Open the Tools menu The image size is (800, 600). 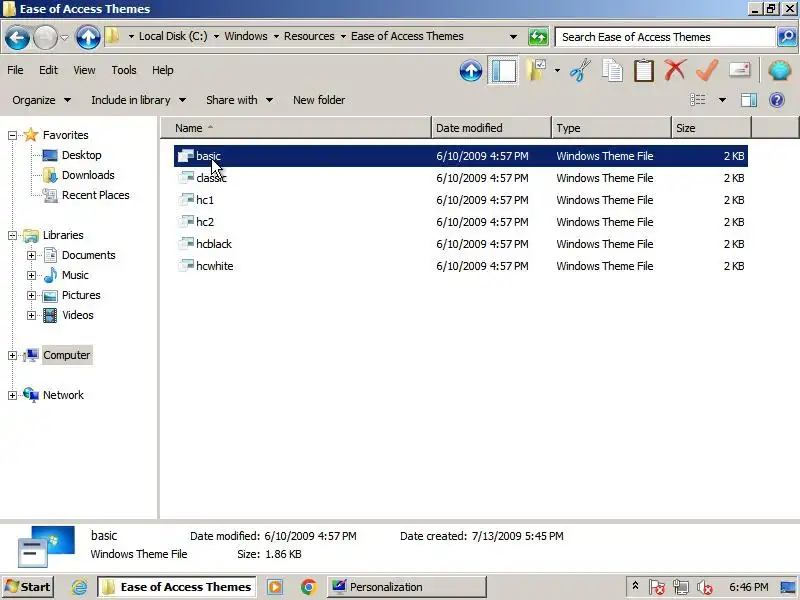pyautogui.click(x=124, y=70)
